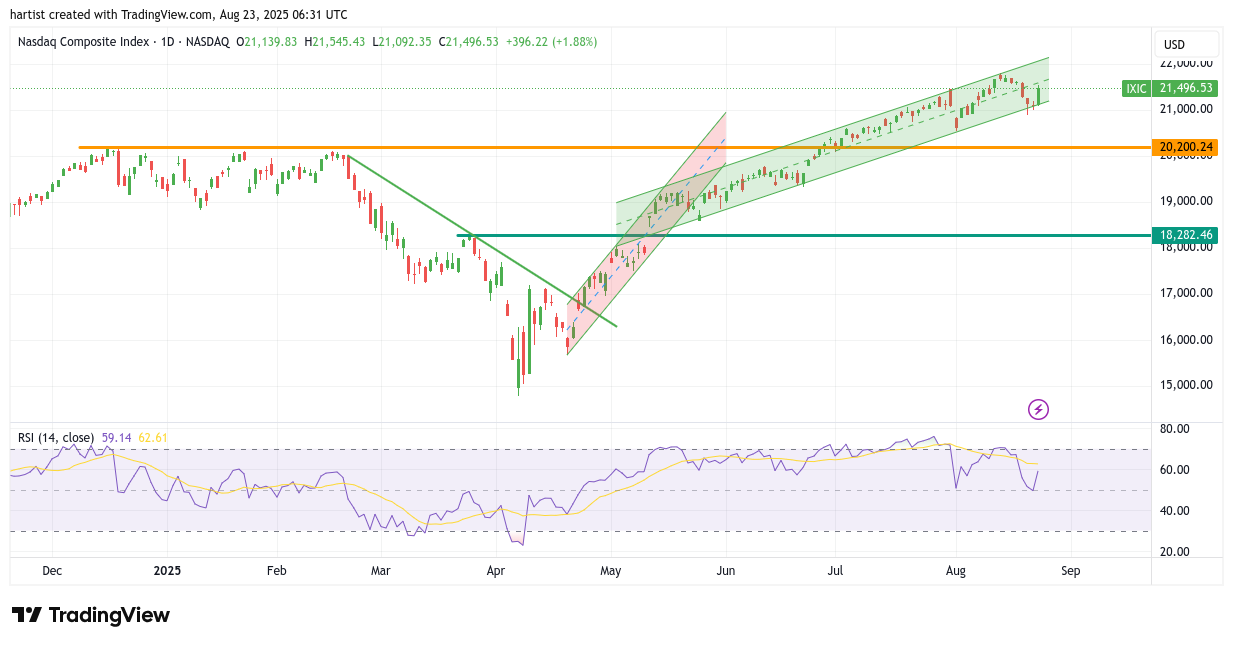Viewport: 1233px width, 645px height.
Task: Select the IXIC symbol price label
Action: point(1136,88)
